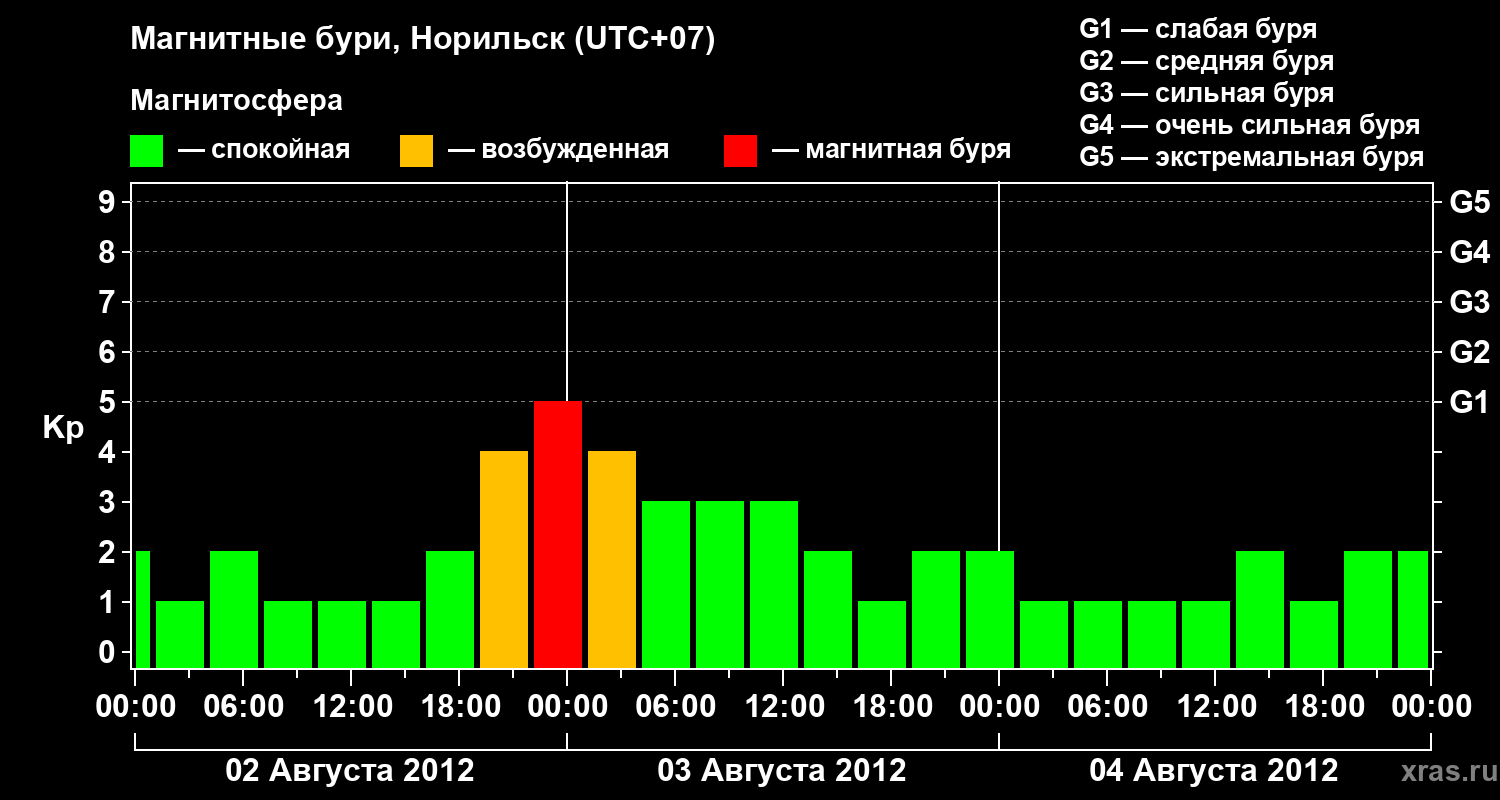Click the '12:00' tick above 02 Августа
Image resolution: width=1500 pixels, height=800 pixels.
pos(351,707)
